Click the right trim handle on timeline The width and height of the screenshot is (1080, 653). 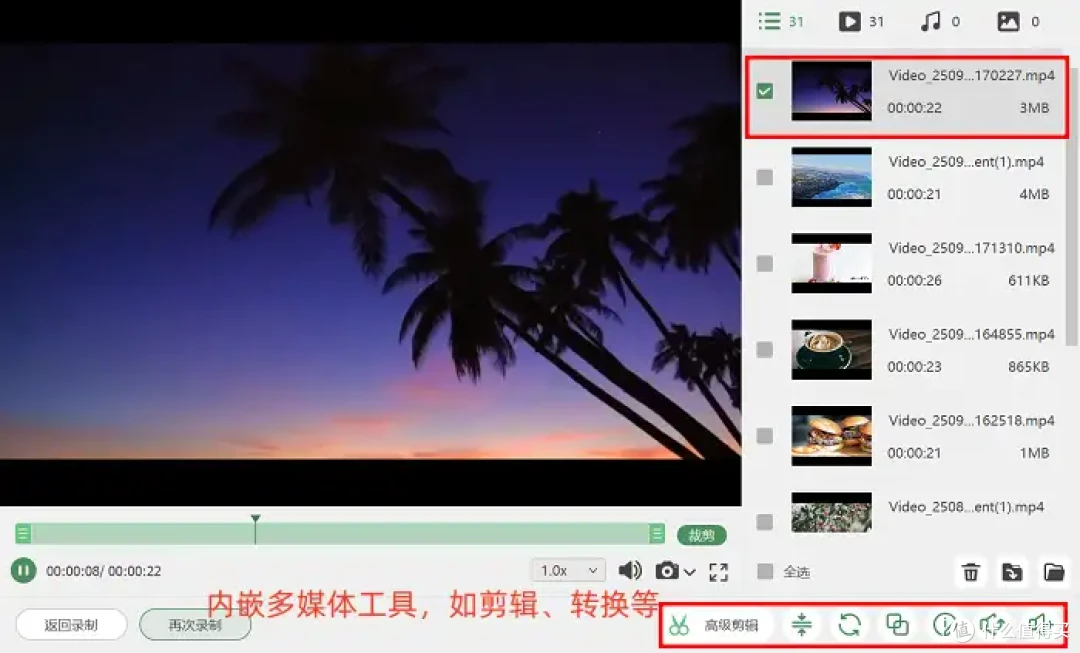pos(656,534)
